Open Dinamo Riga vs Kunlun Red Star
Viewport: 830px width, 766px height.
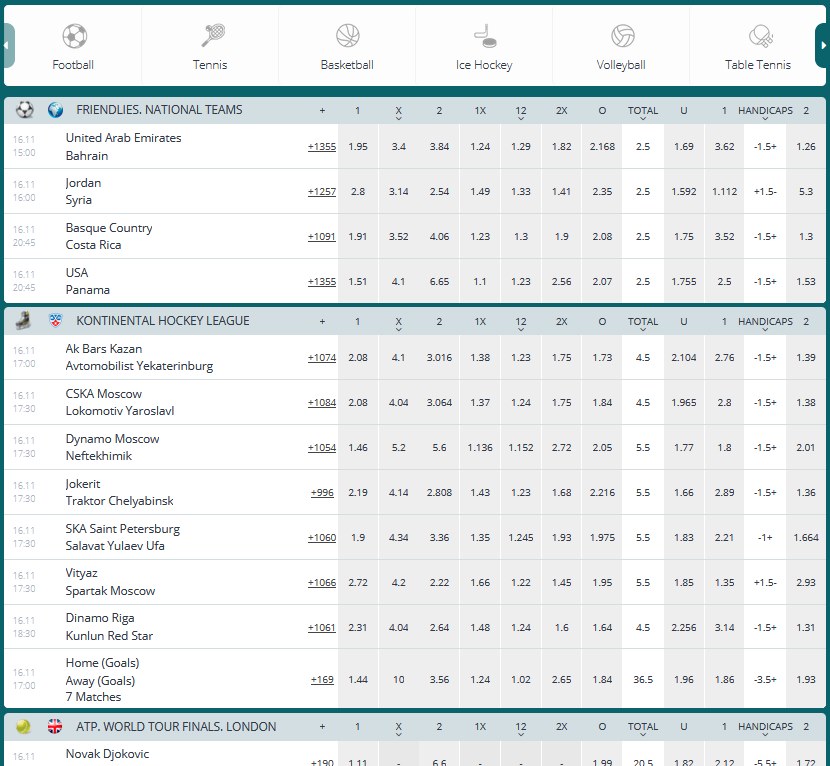(109, 627)
